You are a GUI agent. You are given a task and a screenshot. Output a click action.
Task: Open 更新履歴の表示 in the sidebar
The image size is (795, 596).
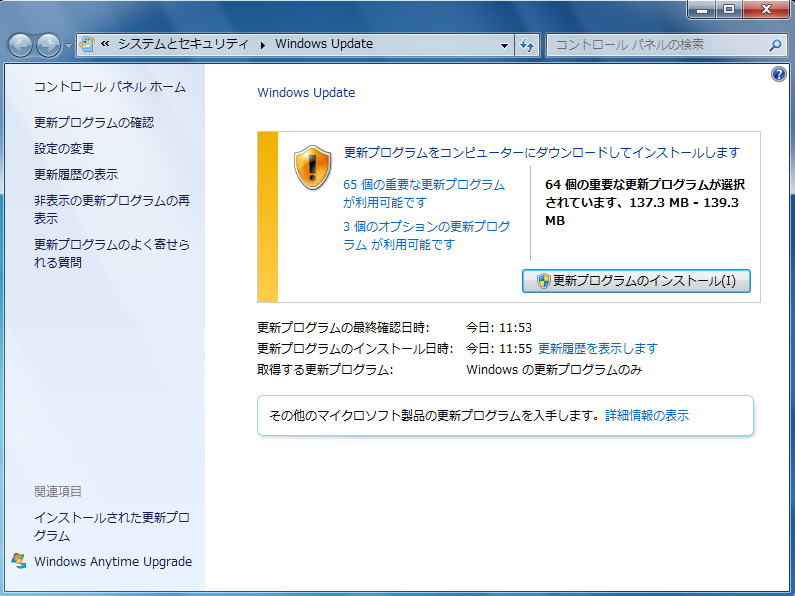[x=76, y=174]
